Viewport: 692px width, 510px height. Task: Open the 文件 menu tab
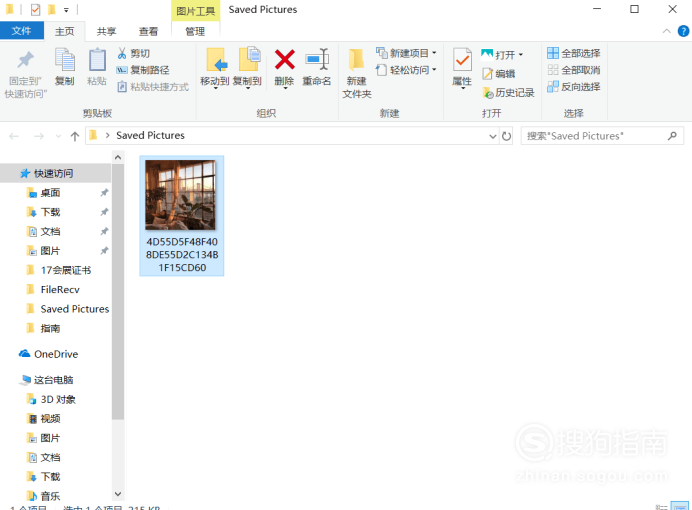tap(22, 31)
